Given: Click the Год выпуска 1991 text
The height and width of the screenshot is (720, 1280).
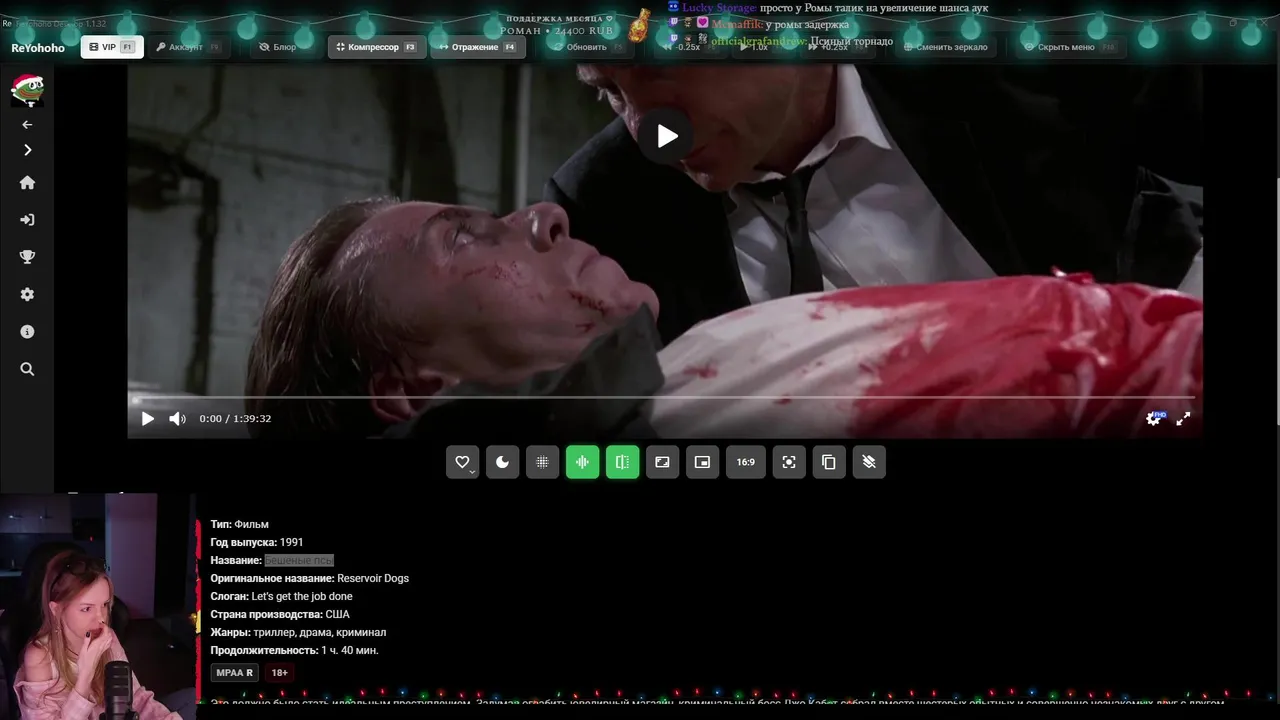Looking at the screenshot, I should point(257,542).
